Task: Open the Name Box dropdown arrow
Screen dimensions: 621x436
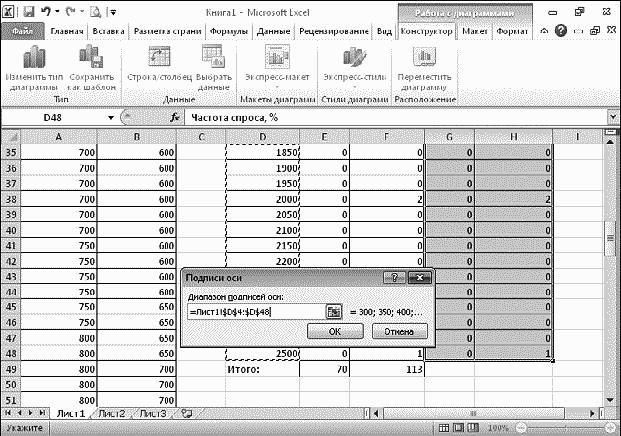Action: [111, 118]
